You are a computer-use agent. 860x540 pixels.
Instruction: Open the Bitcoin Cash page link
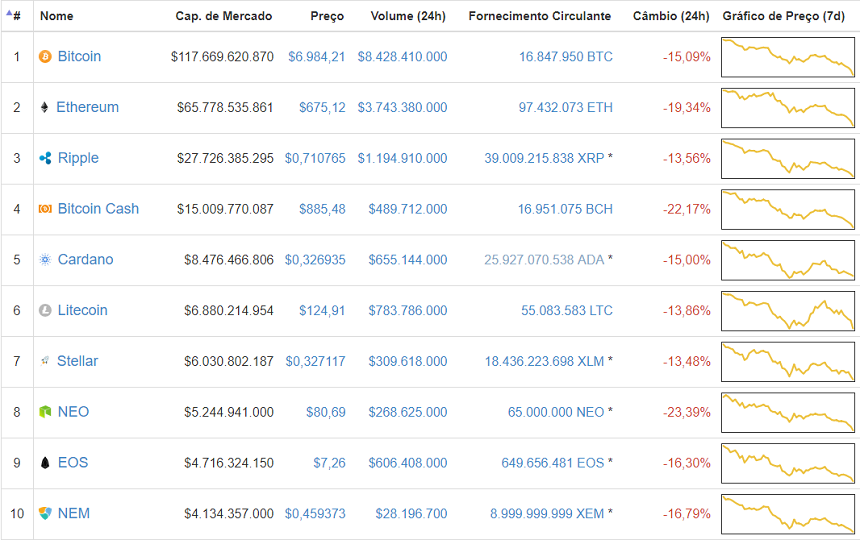coord(98,209)
